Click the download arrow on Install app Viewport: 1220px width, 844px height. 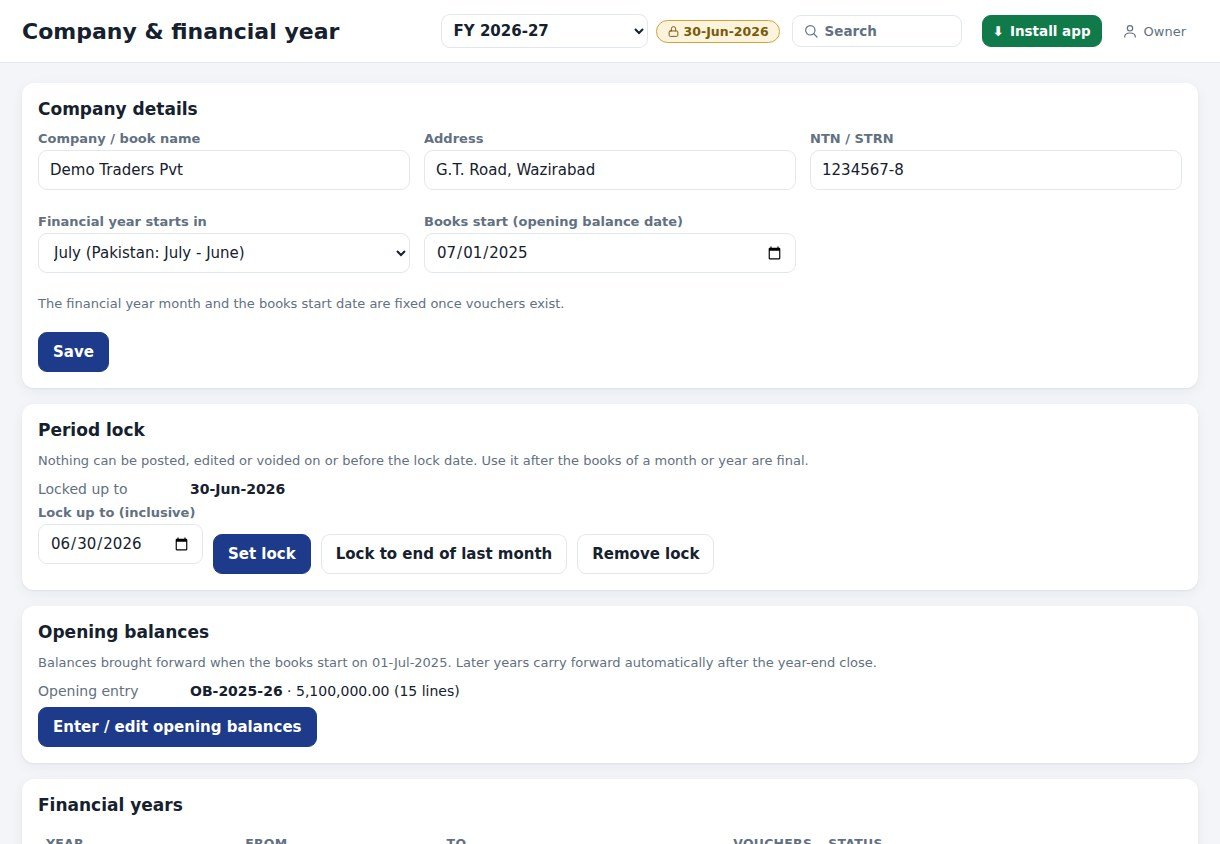pyautogui.click(x=998, y=31)
